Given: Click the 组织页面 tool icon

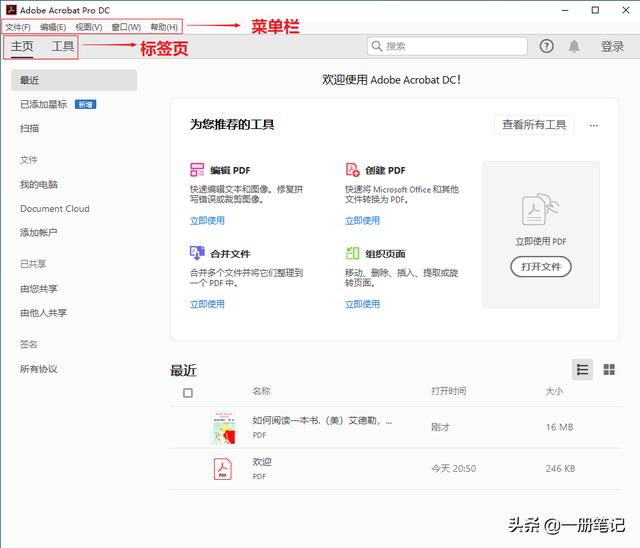Looking at the screenshot, I should (x=353, y=253).
